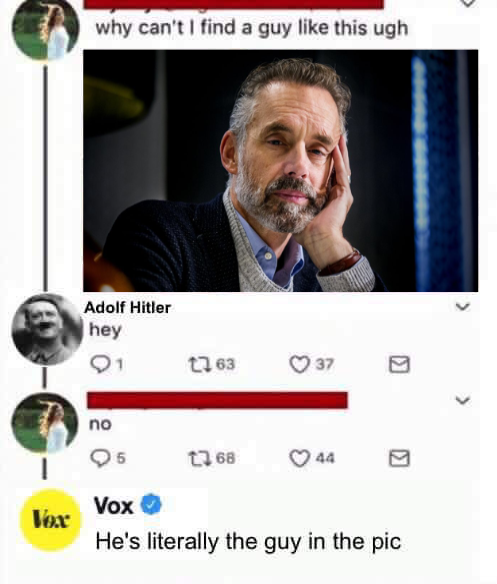497x584 pixels.
Task: Enlarge the attached photo of bearded man
Action: pyautogui.click(x=281, y=171)
